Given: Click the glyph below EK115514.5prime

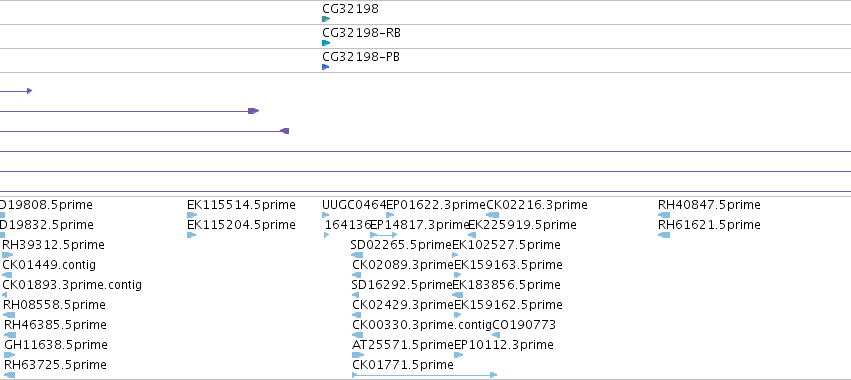Looking at the screenshot, I should [192, 215].
